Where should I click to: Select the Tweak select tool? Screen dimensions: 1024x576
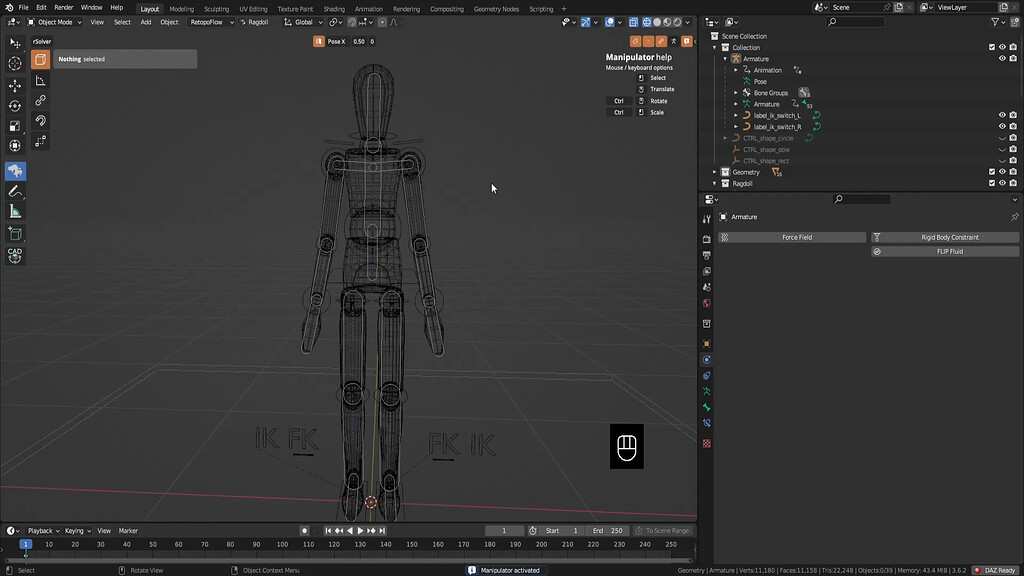[15, 43]
